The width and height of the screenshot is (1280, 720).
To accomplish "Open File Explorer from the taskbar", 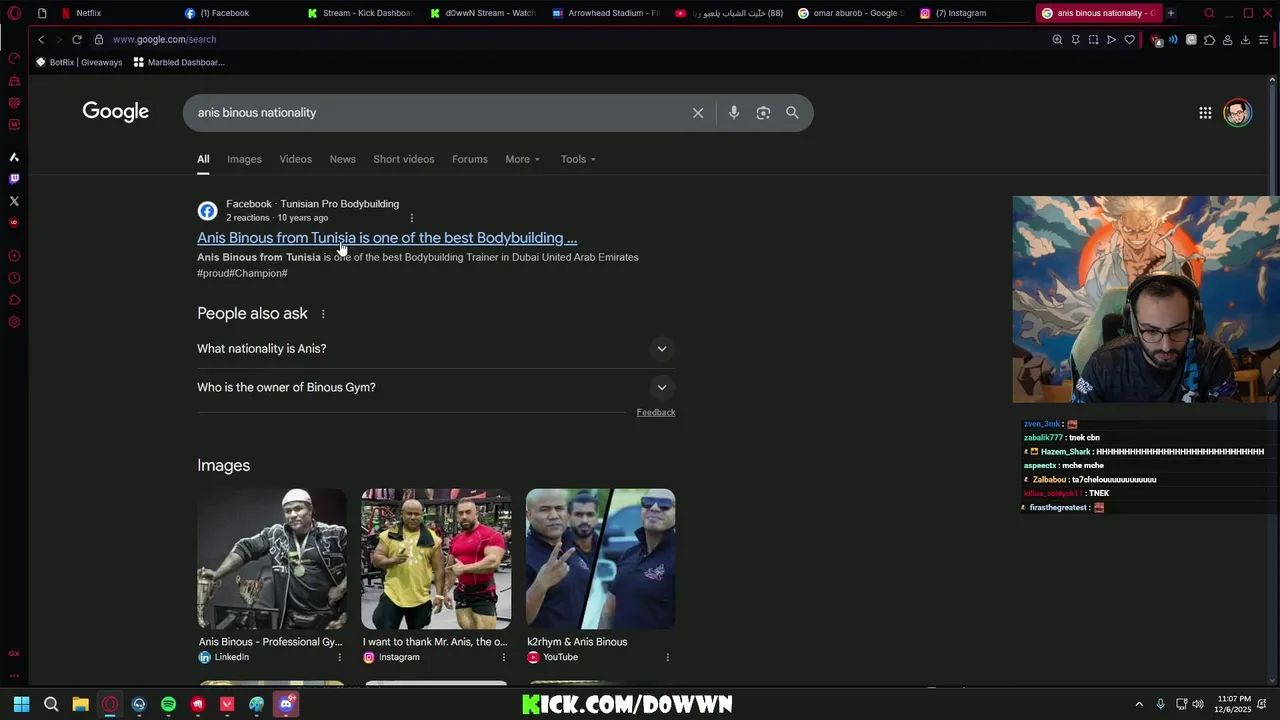I will pos(80,704).
